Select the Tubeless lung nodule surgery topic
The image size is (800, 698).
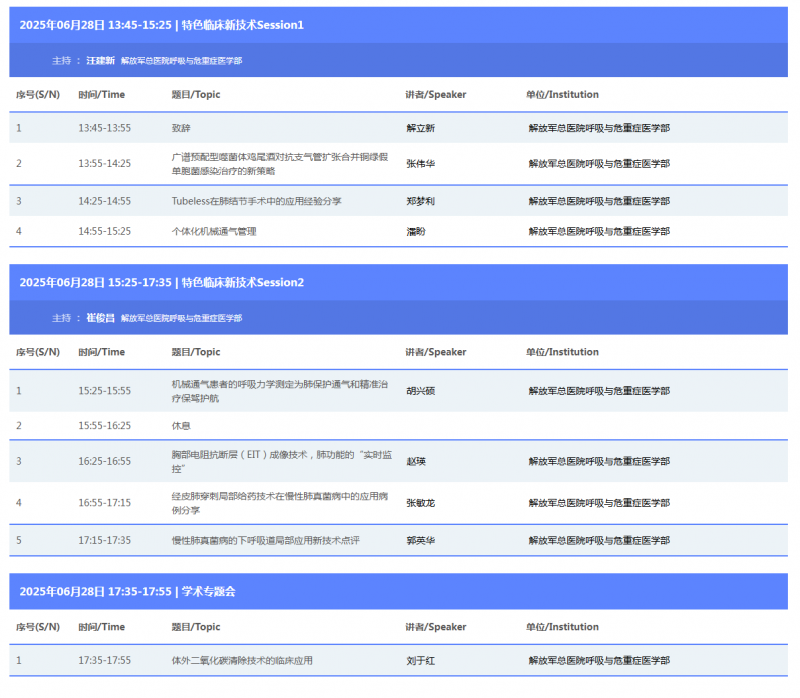pos(257,201)
